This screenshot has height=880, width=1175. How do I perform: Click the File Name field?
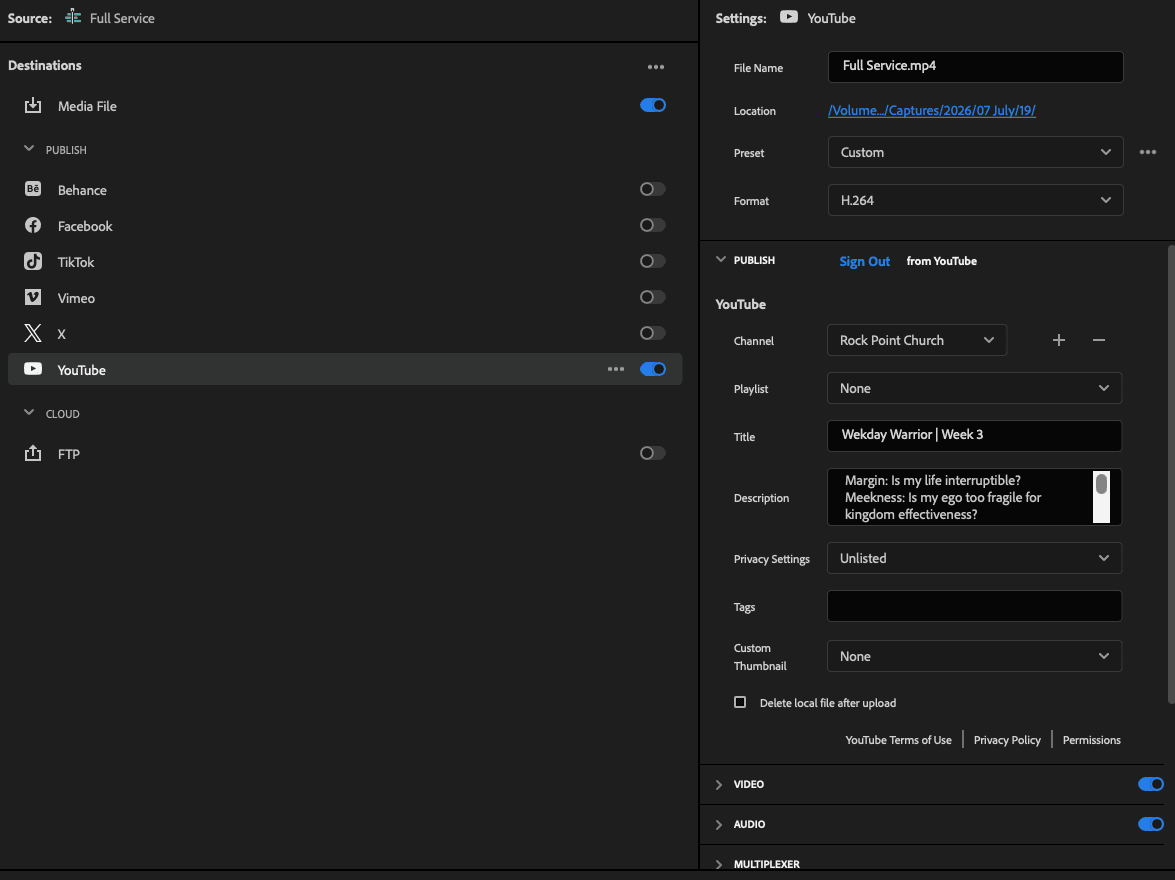point(975,67)
